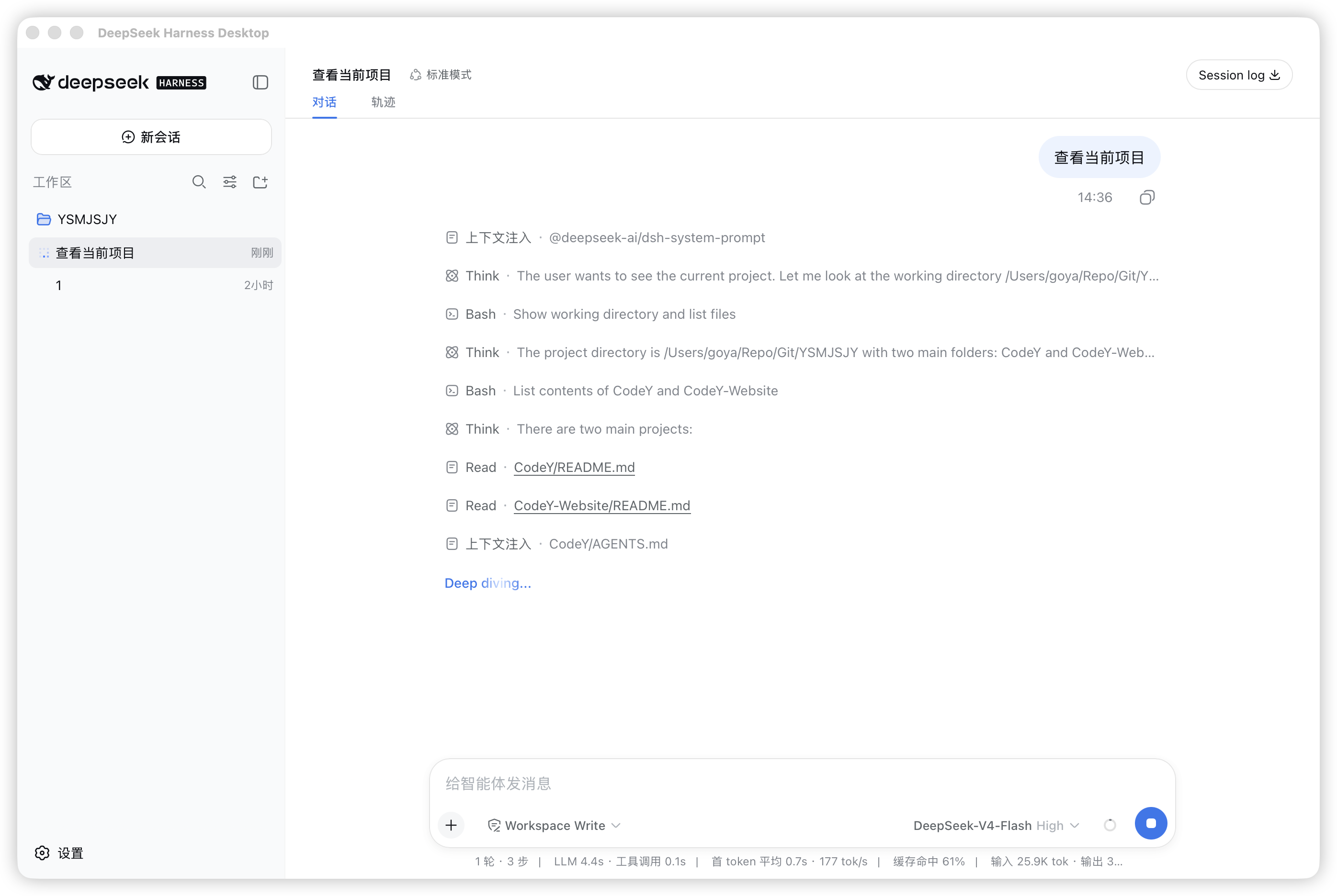Click the 缓存命中 61% status entry
The height and width of the screenshot is (896, 1337).
pyautogui.click(x=929, y=861)
